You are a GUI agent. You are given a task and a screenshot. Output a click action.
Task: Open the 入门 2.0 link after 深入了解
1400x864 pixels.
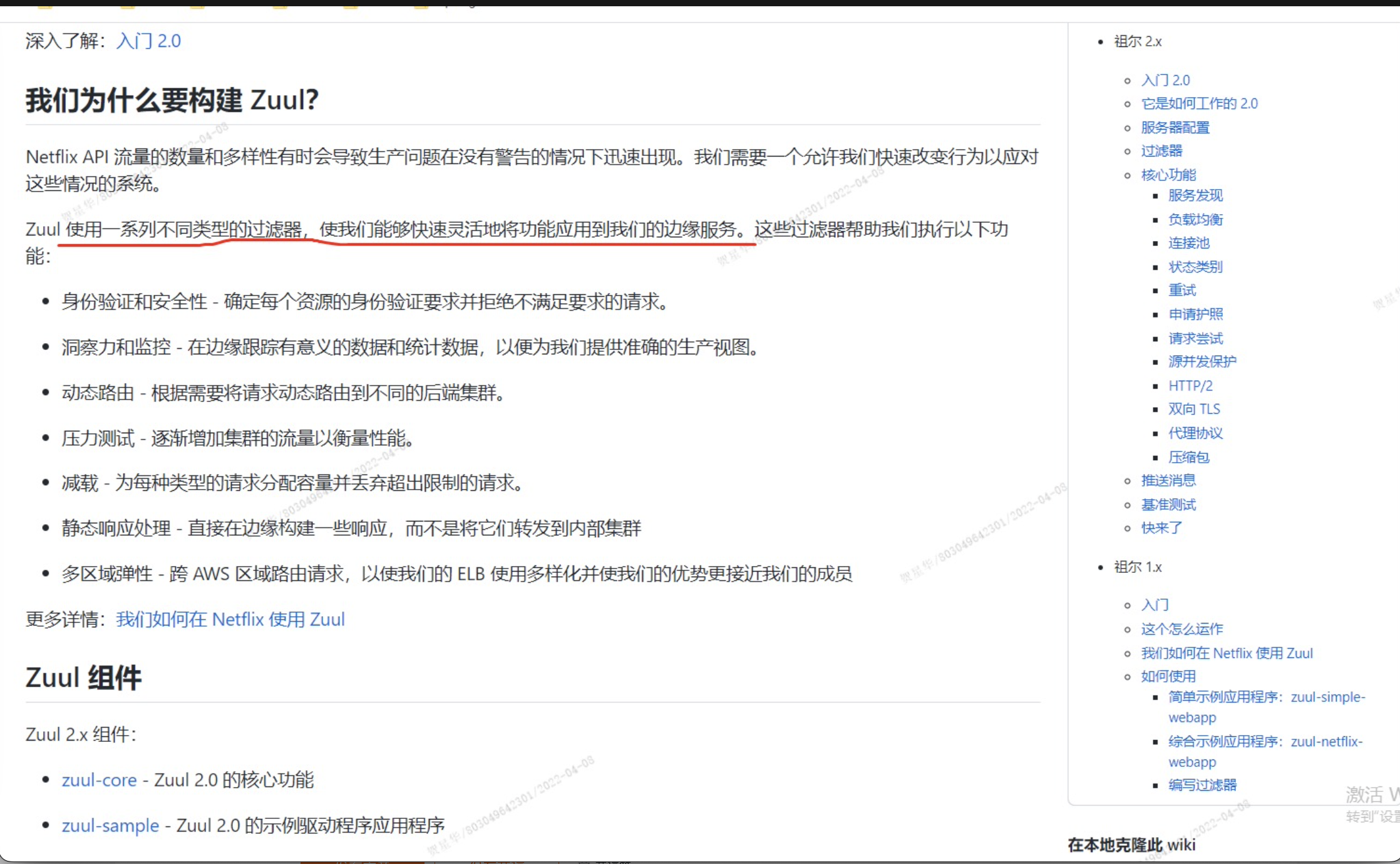(x=148, y=41)
